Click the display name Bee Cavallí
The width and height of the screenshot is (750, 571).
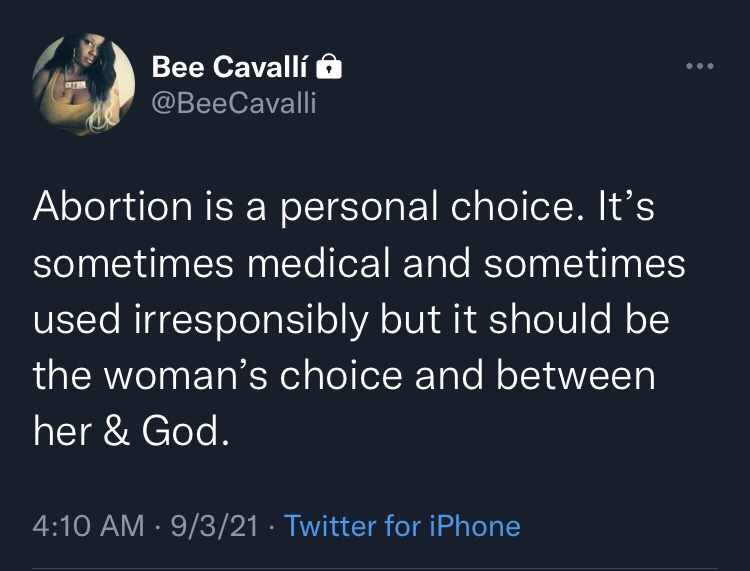(x=231, y=67)
